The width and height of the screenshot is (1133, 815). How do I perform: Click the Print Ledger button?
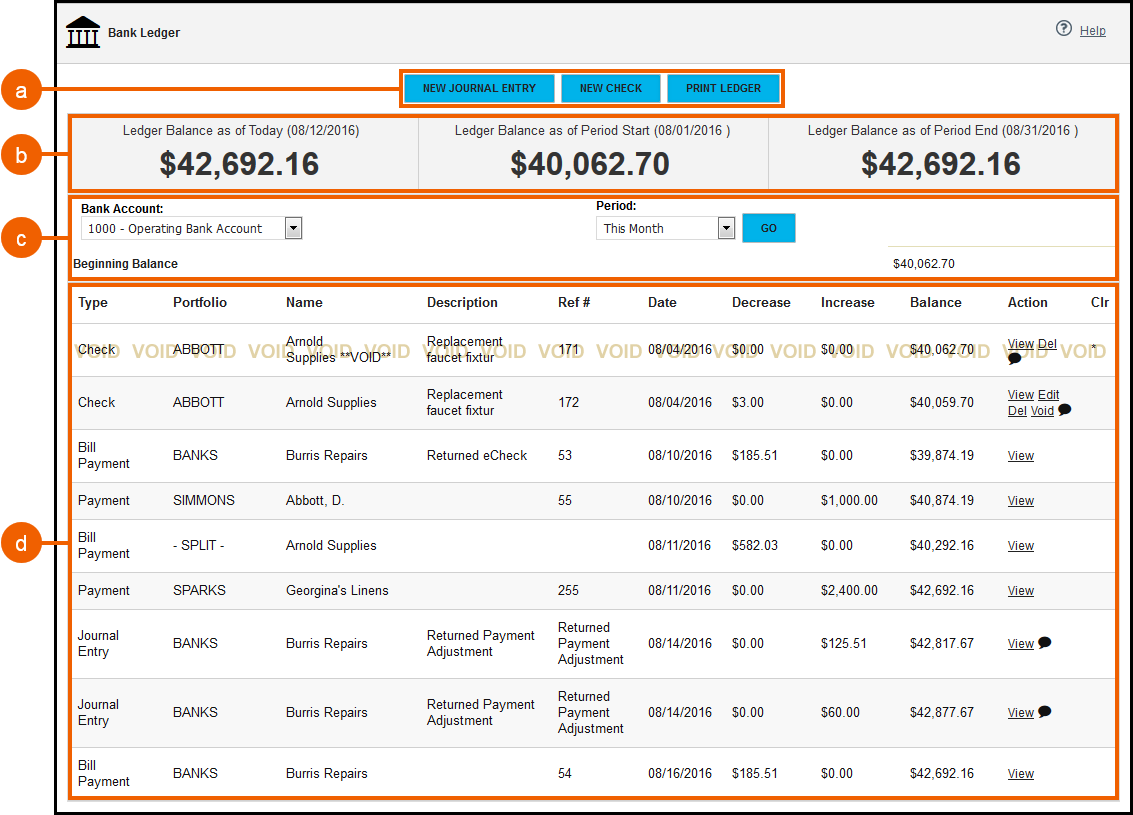pos(724,88)
